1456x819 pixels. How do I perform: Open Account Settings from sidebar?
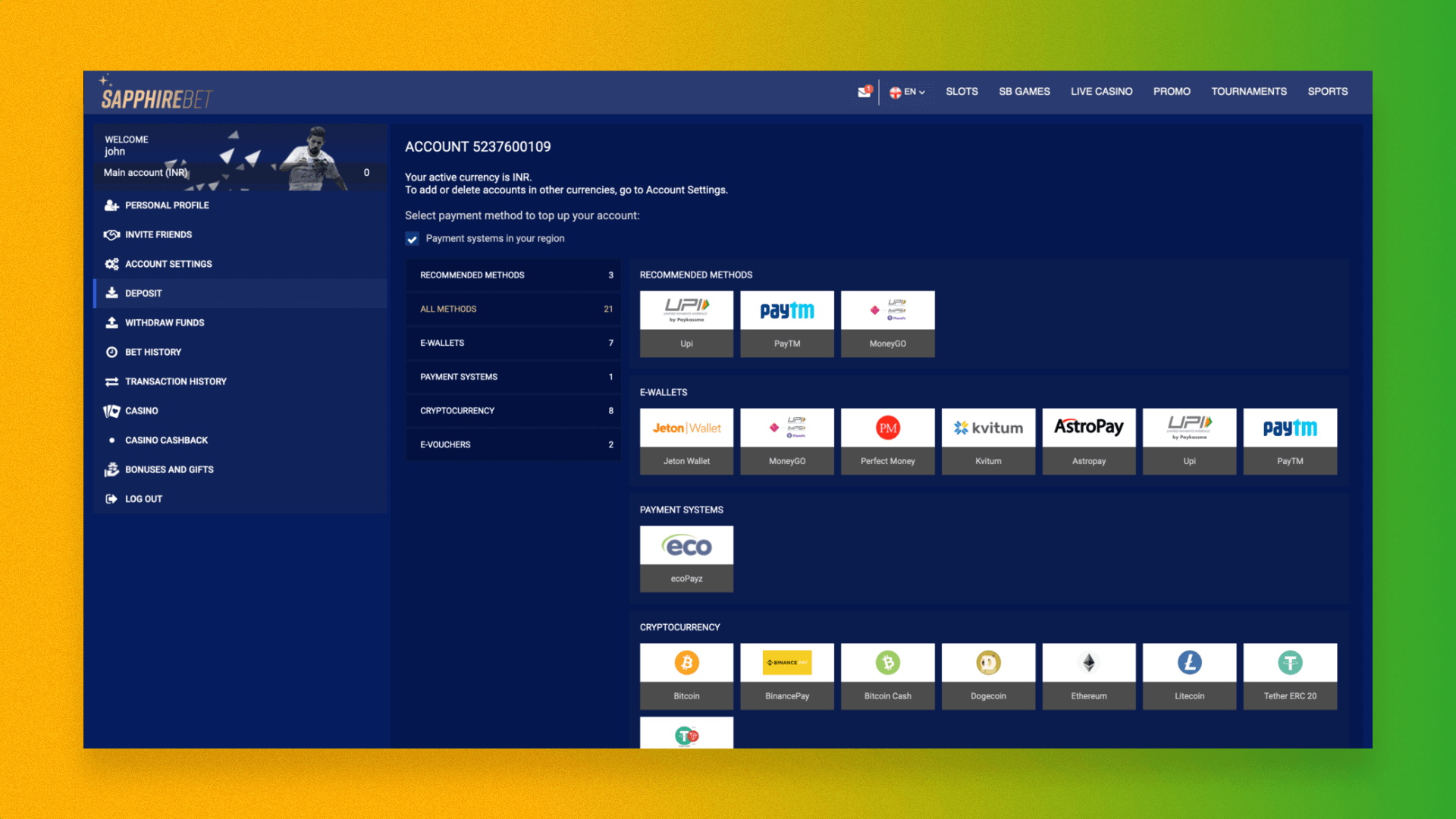point(168,263)
